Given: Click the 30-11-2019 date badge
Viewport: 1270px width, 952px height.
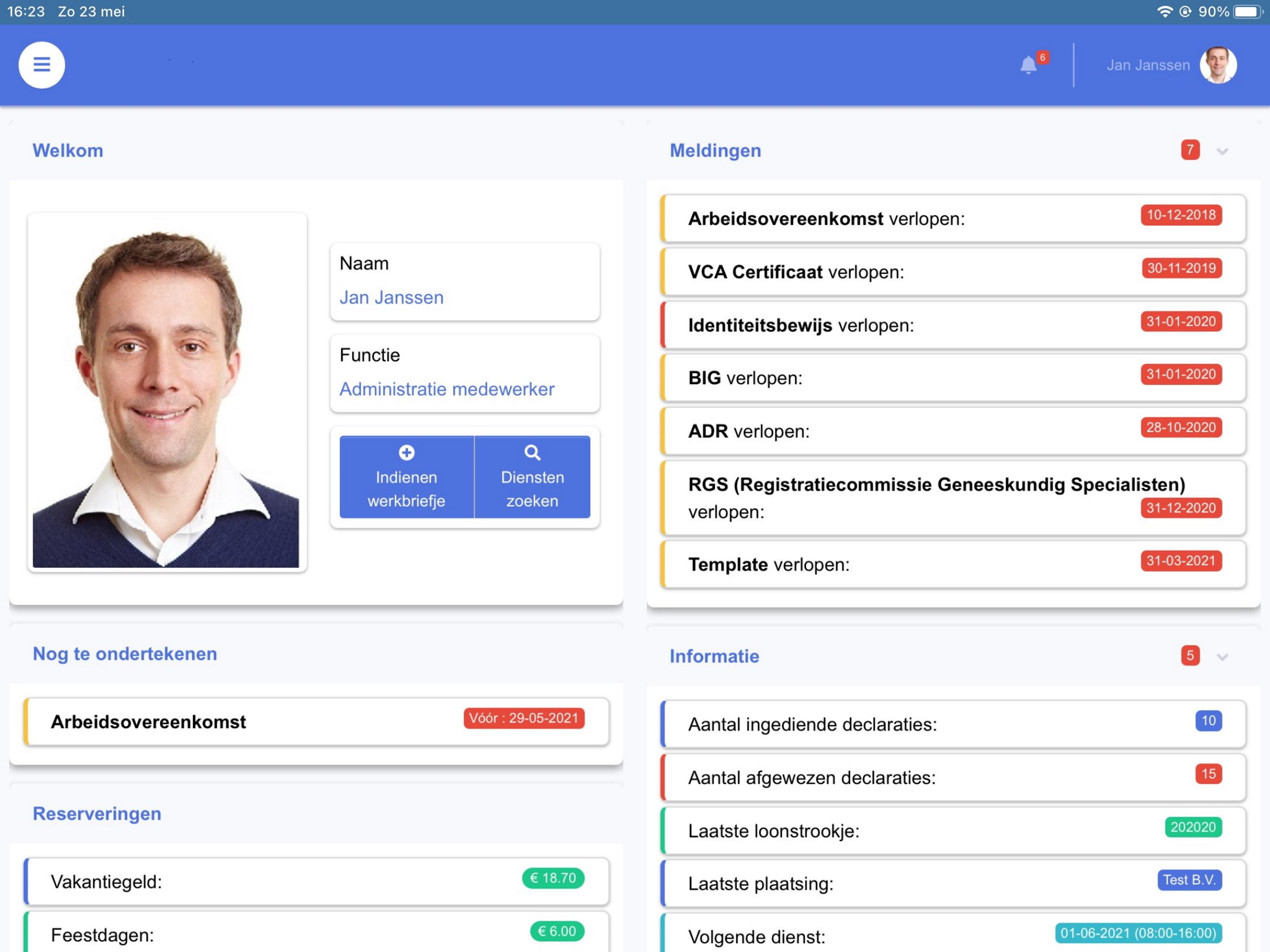Looking at the screenshot, I should click(1181, 268).
